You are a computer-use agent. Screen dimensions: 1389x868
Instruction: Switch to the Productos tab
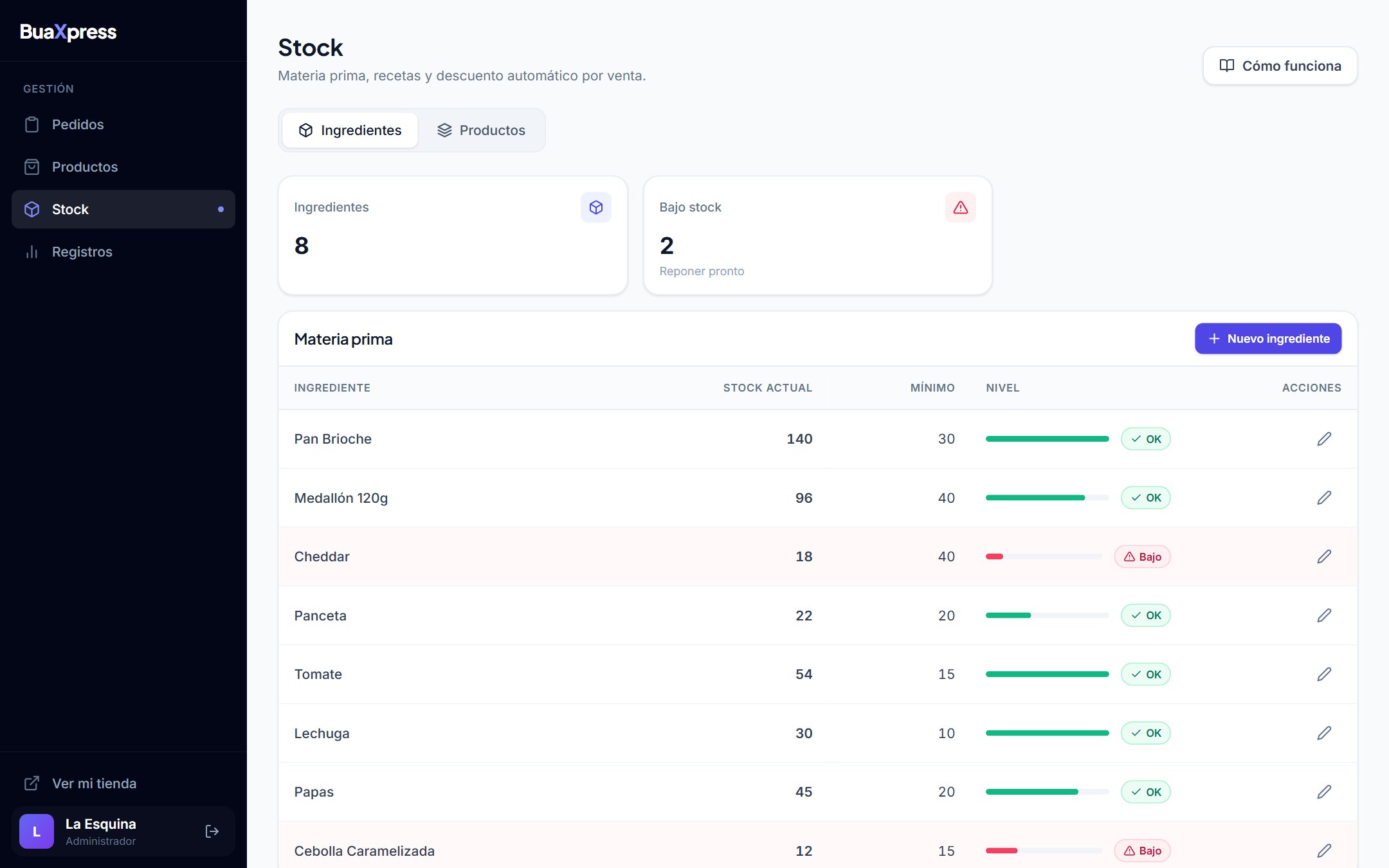point(482,131)
